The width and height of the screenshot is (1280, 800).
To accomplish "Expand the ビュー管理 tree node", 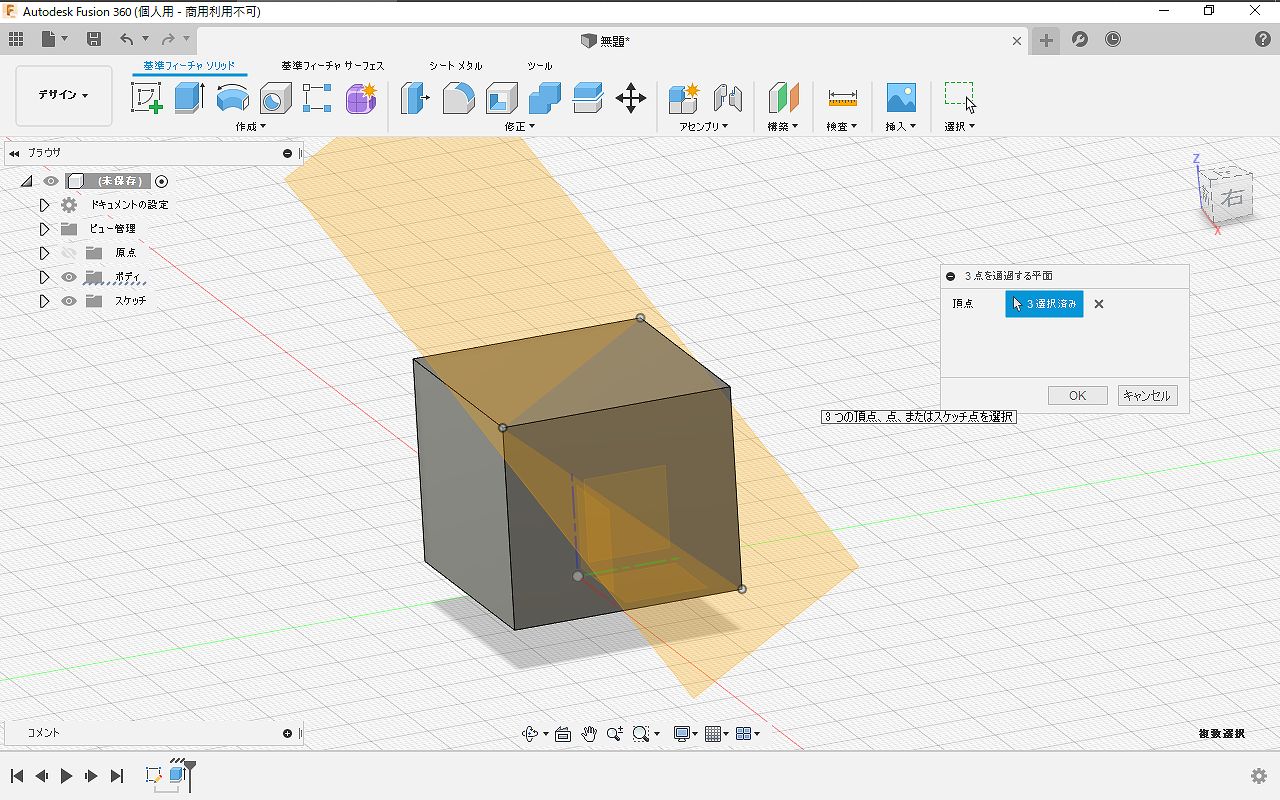I will (x=44, y=229).
